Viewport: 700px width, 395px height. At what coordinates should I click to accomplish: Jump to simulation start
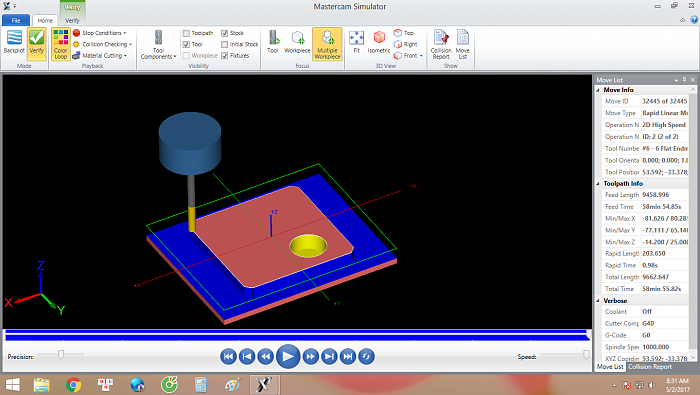coord(228,356)
